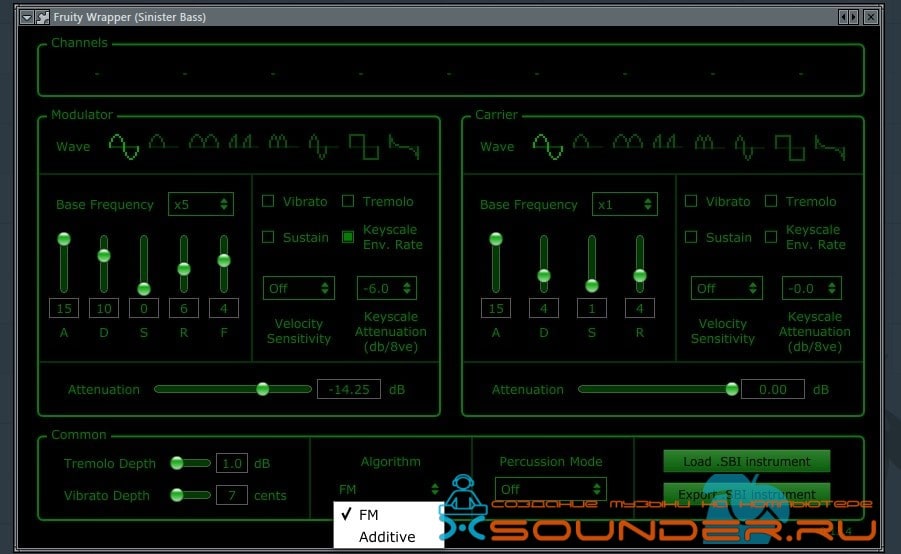Open Percussion Mode dropdown
Image resolution: width=901 pixels, height=554 pixels.
click(550, 489)
